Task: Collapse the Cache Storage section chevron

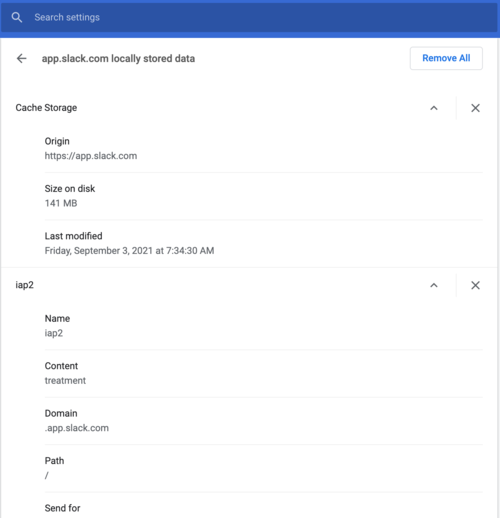Action: point(434,108)
